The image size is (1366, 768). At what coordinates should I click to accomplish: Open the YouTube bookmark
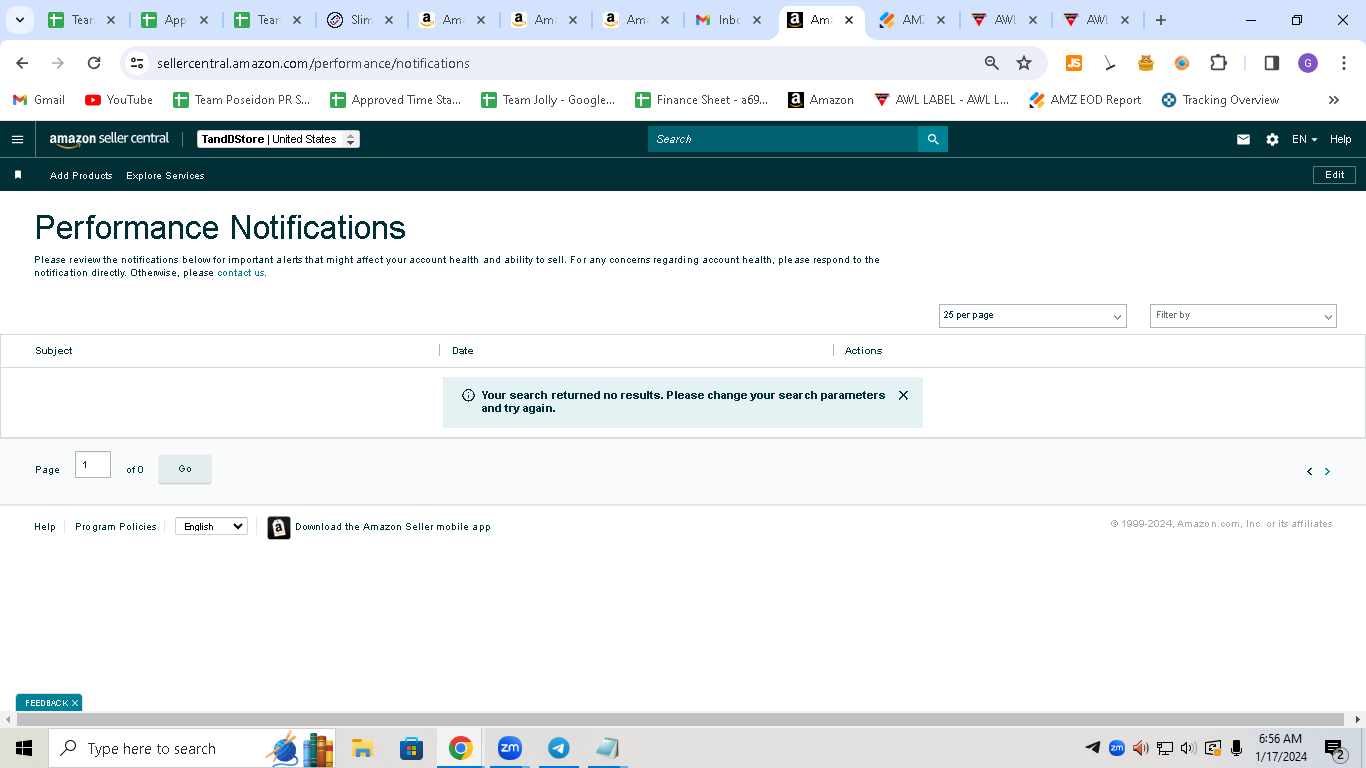119,100
